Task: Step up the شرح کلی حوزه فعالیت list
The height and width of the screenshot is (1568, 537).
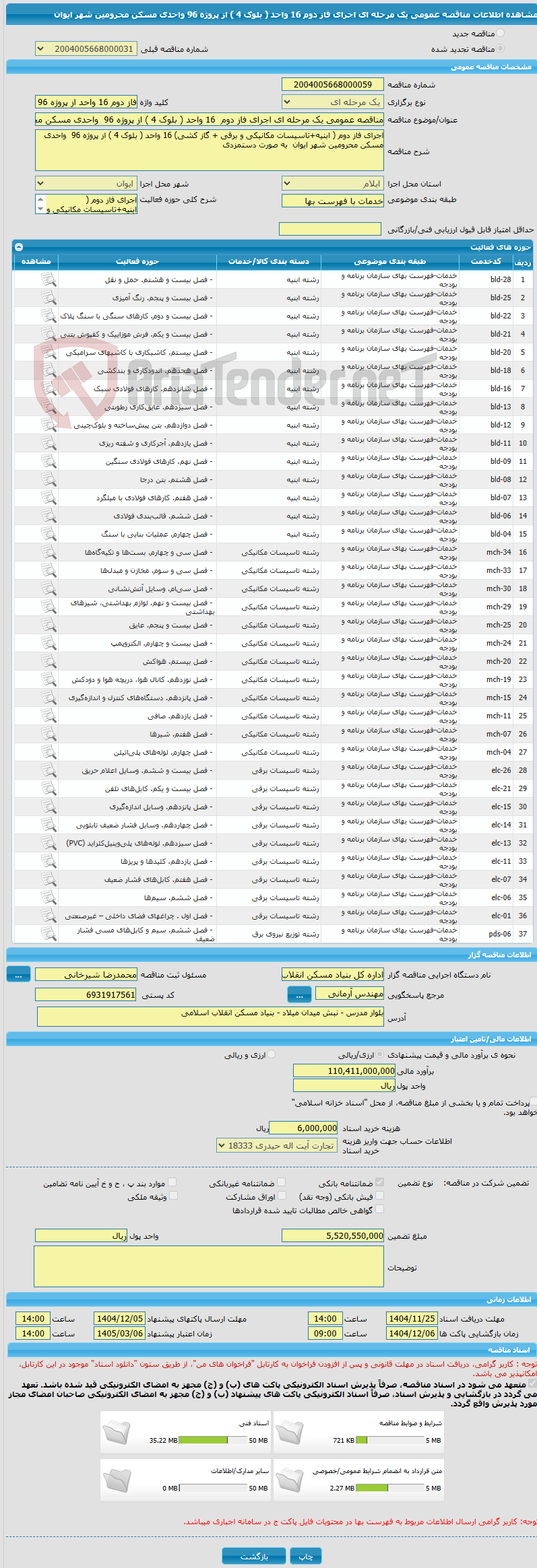Action: (x=40, y=199)
